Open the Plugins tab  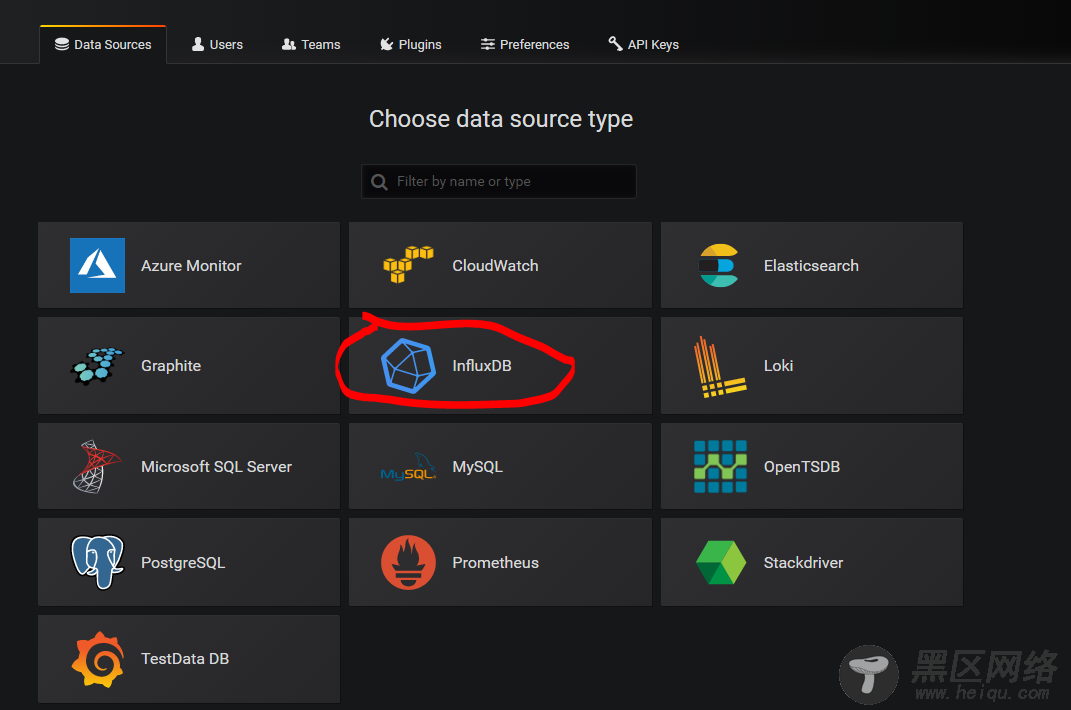point(411,44)
